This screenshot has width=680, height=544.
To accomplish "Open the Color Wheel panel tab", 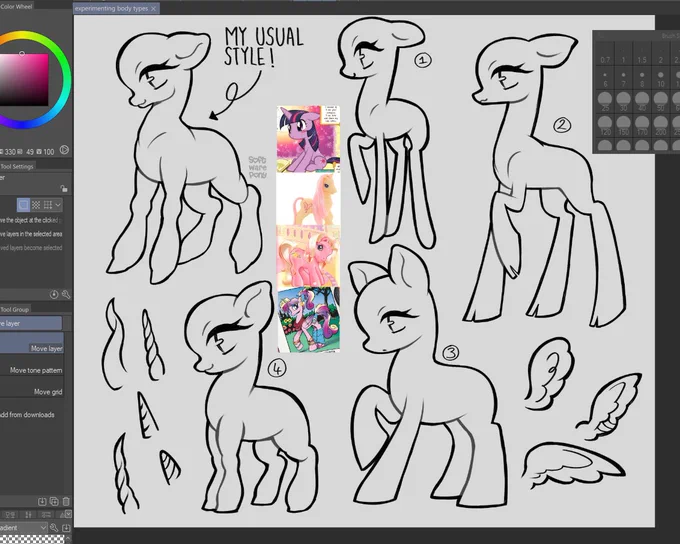I will (17, 7).
